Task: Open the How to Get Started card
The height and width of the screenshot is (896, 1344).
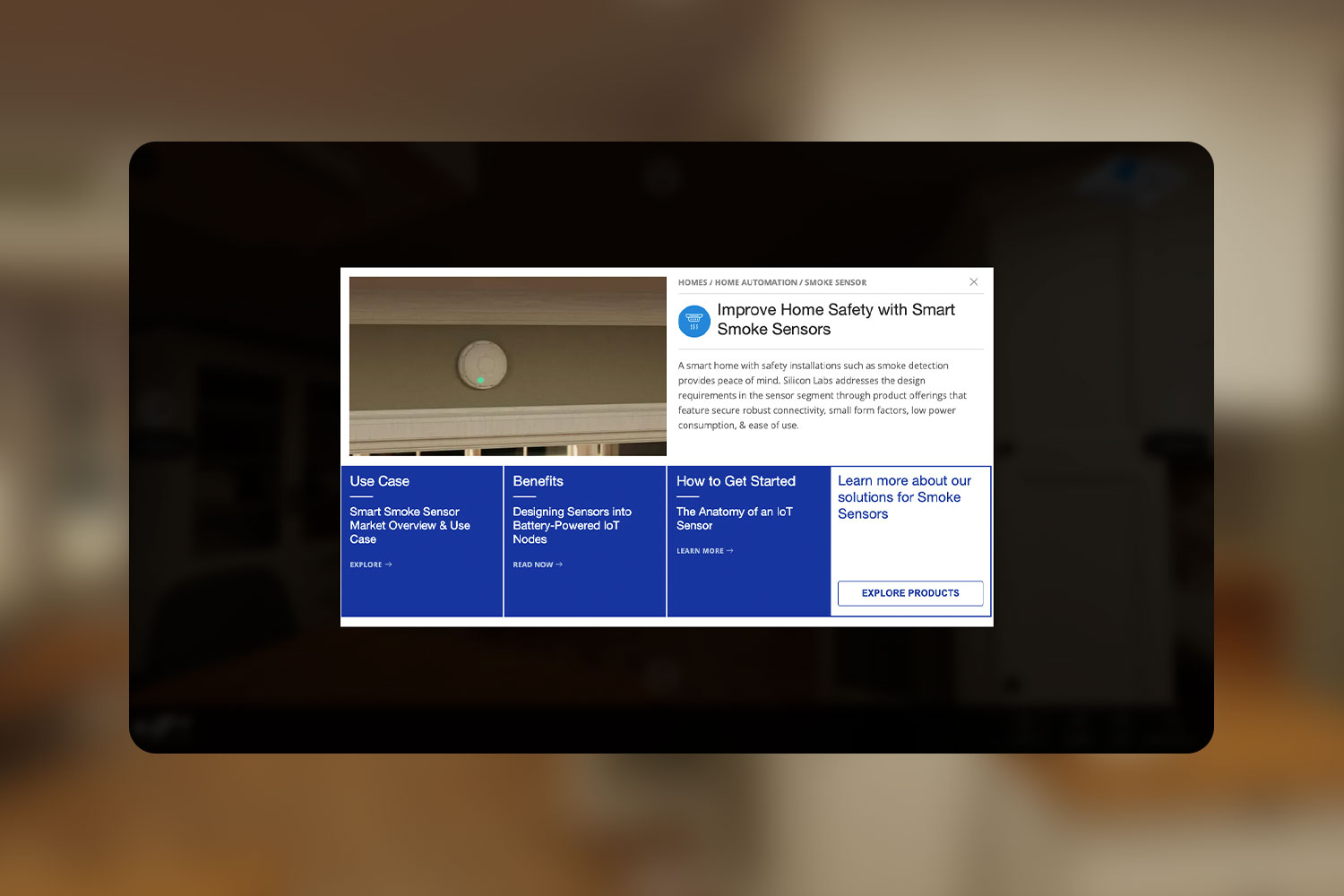Action: click(x=748, y=538)
